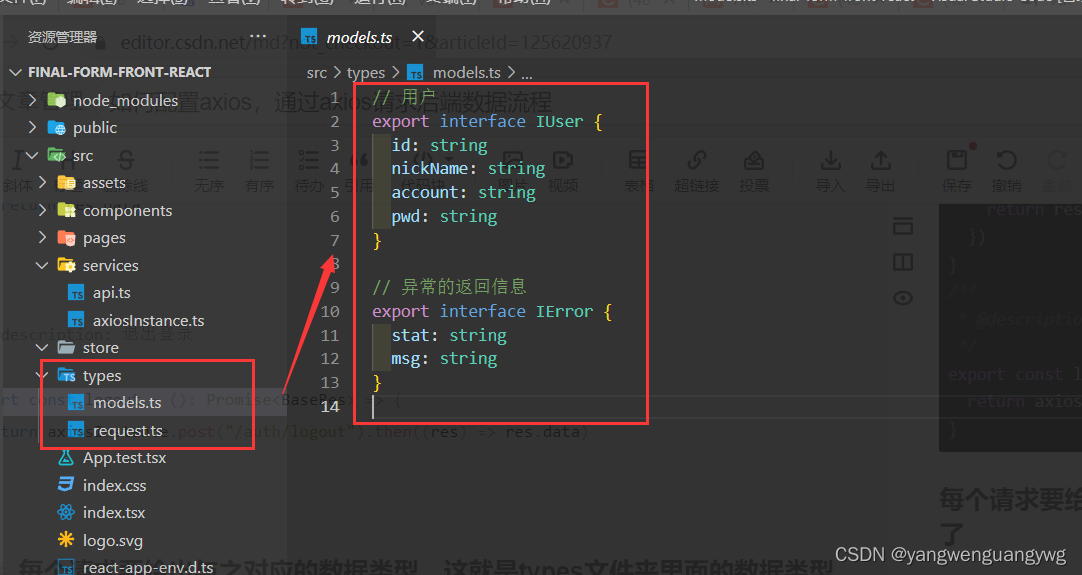The image size is (1082, 575).
Task: Open api.ts file in explorer
Action: click(112, 293)
